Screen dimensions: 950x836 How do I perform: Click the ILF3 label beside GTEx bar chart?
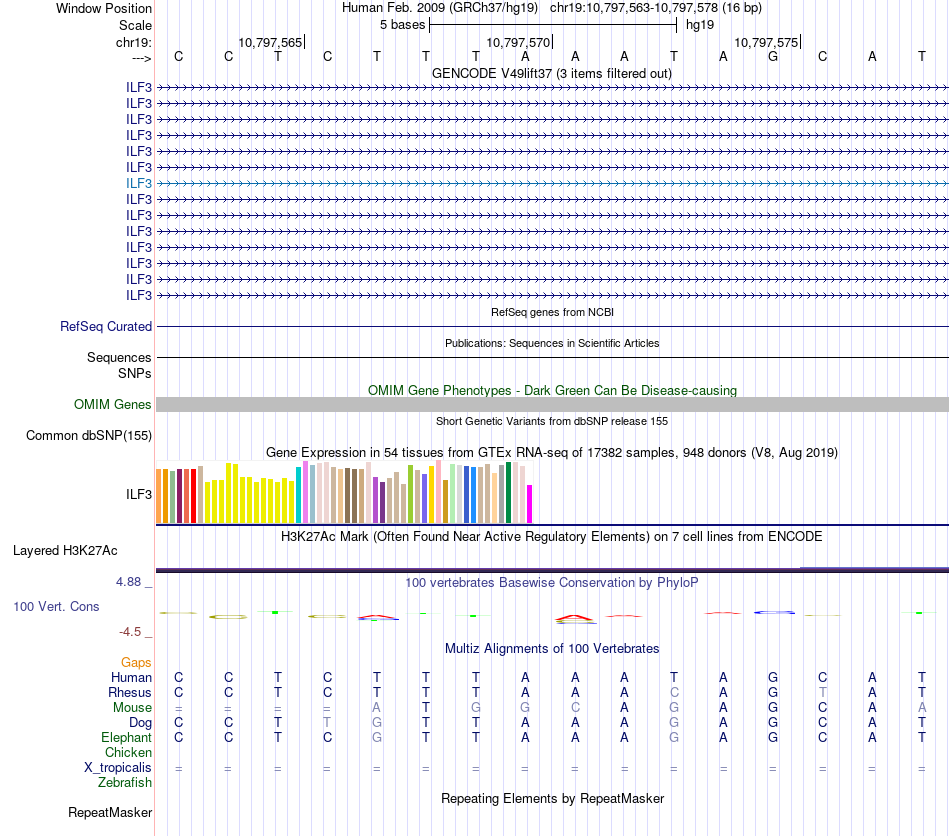(139, 494)
